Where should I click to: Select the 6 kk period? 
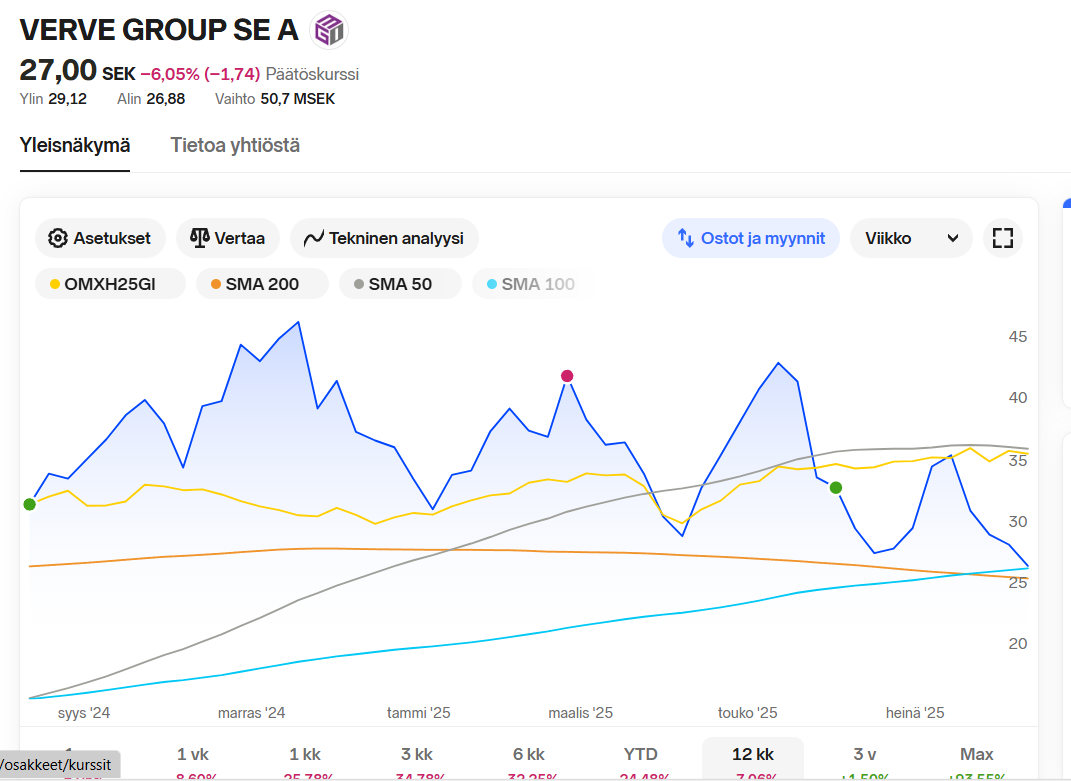coord(528,754)
